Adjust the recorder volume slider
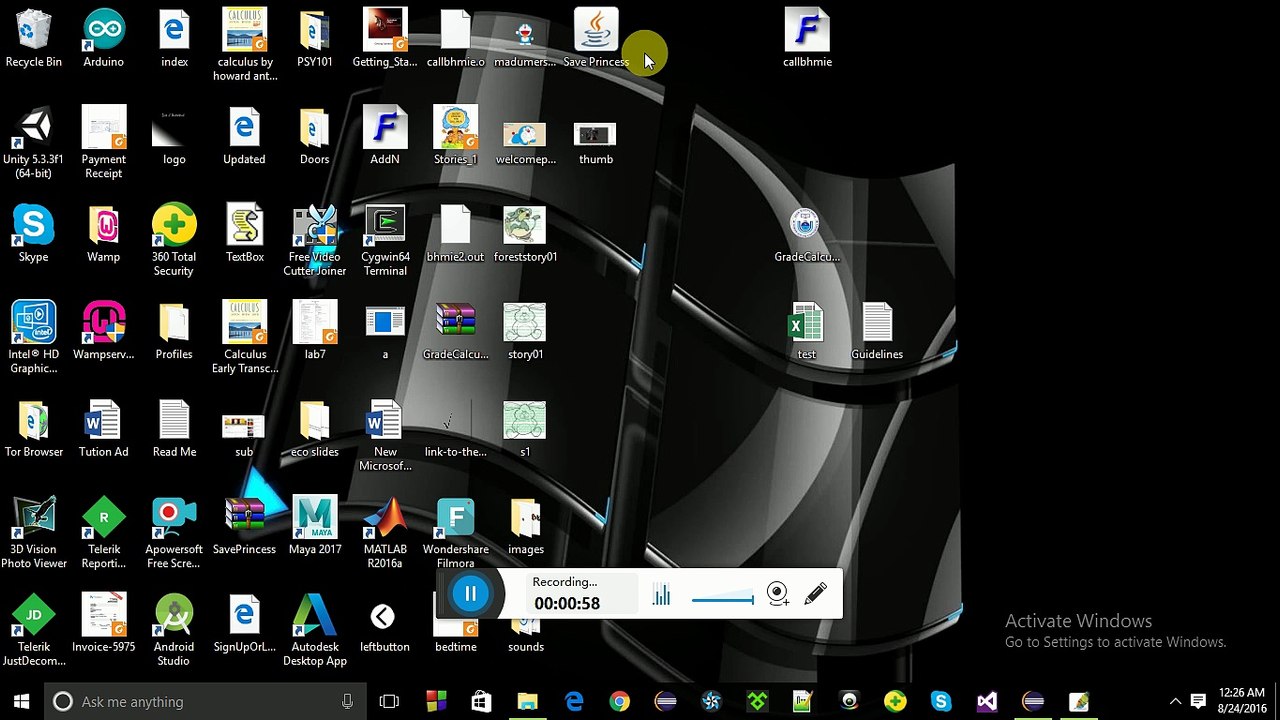 point(723,598)
